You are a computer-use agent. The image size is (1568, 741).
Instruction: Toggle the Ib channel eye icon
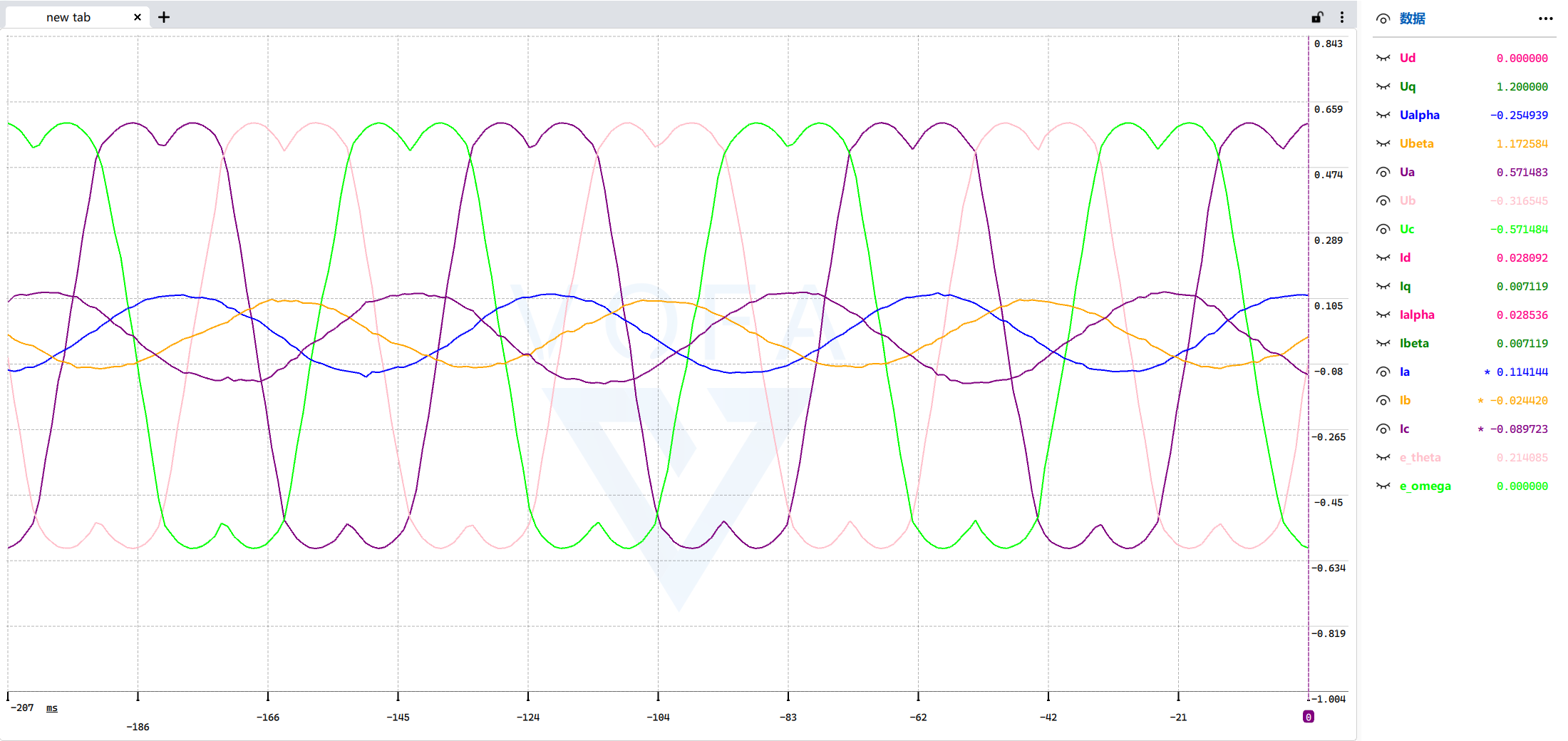(x=1383, y=400)
